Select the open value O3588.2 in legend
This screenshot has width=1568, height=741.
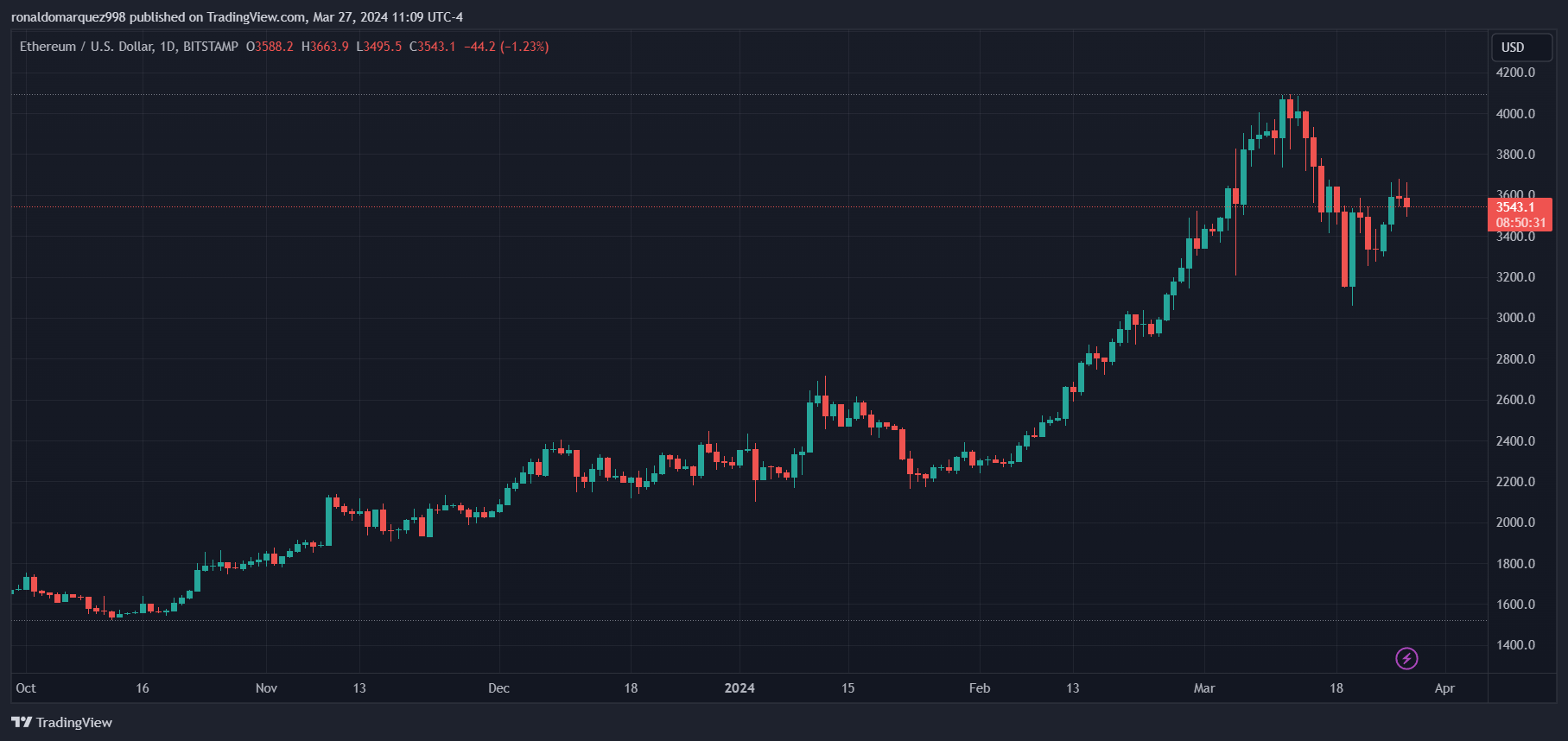(x=270, y=47)
